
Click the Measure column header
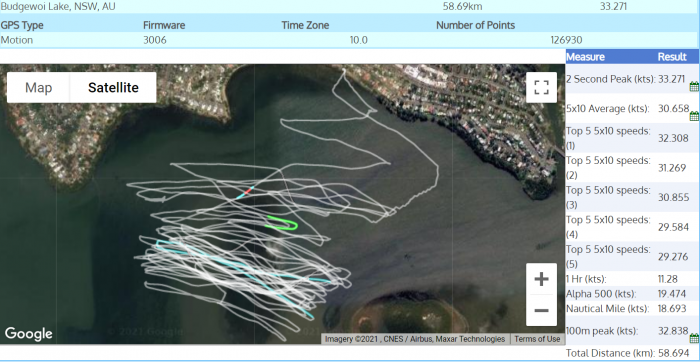coord(585,57)
